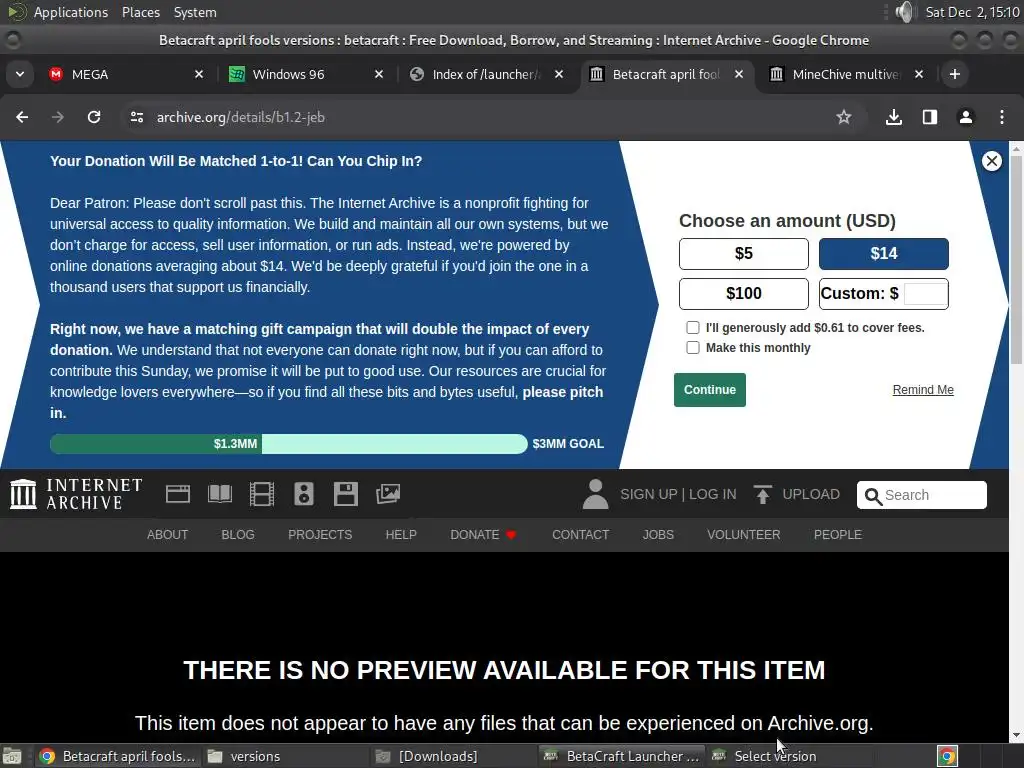This screenshot has height=768, width=1024.
Task: Open the Texts book icon
Action: pos(220,494)
